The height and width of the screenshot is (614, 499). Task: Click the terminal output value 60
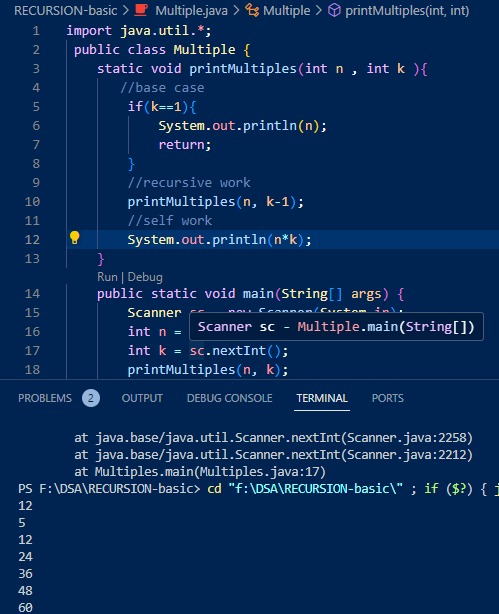pos(25,607)
